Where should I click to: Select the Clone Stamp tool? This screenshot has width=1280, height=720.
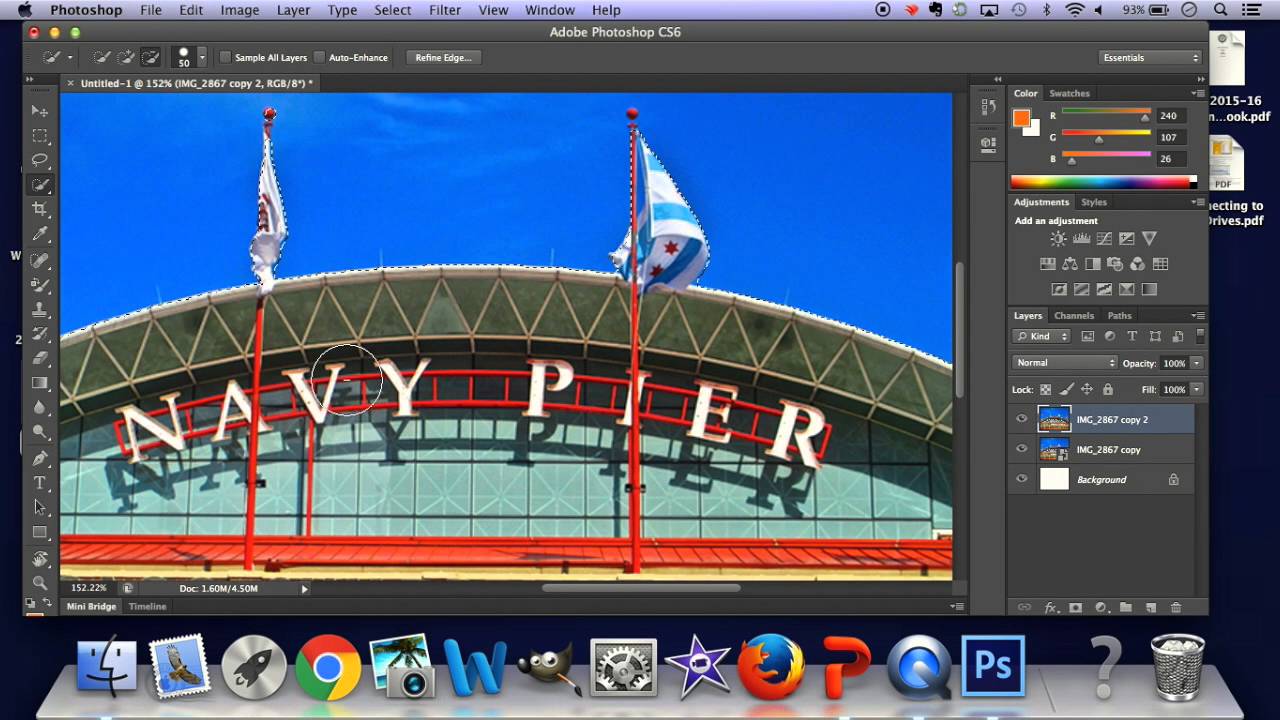40,309
